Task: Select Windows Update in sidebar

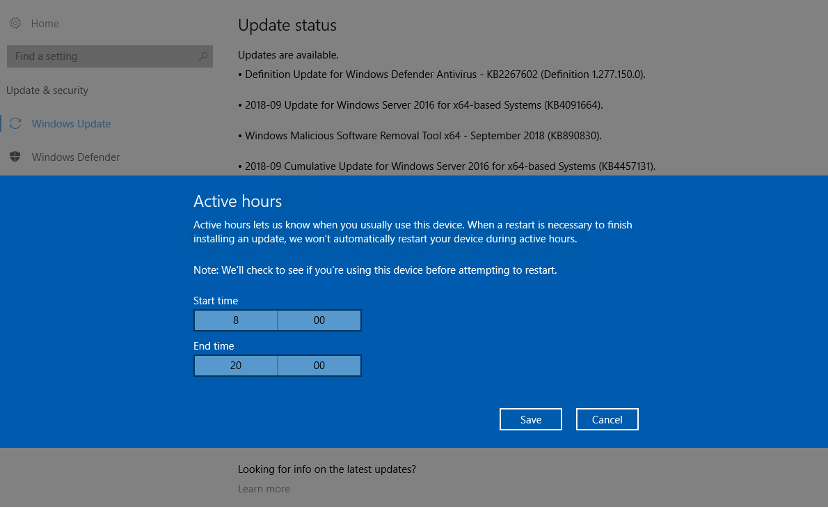Action: (71, 124)
